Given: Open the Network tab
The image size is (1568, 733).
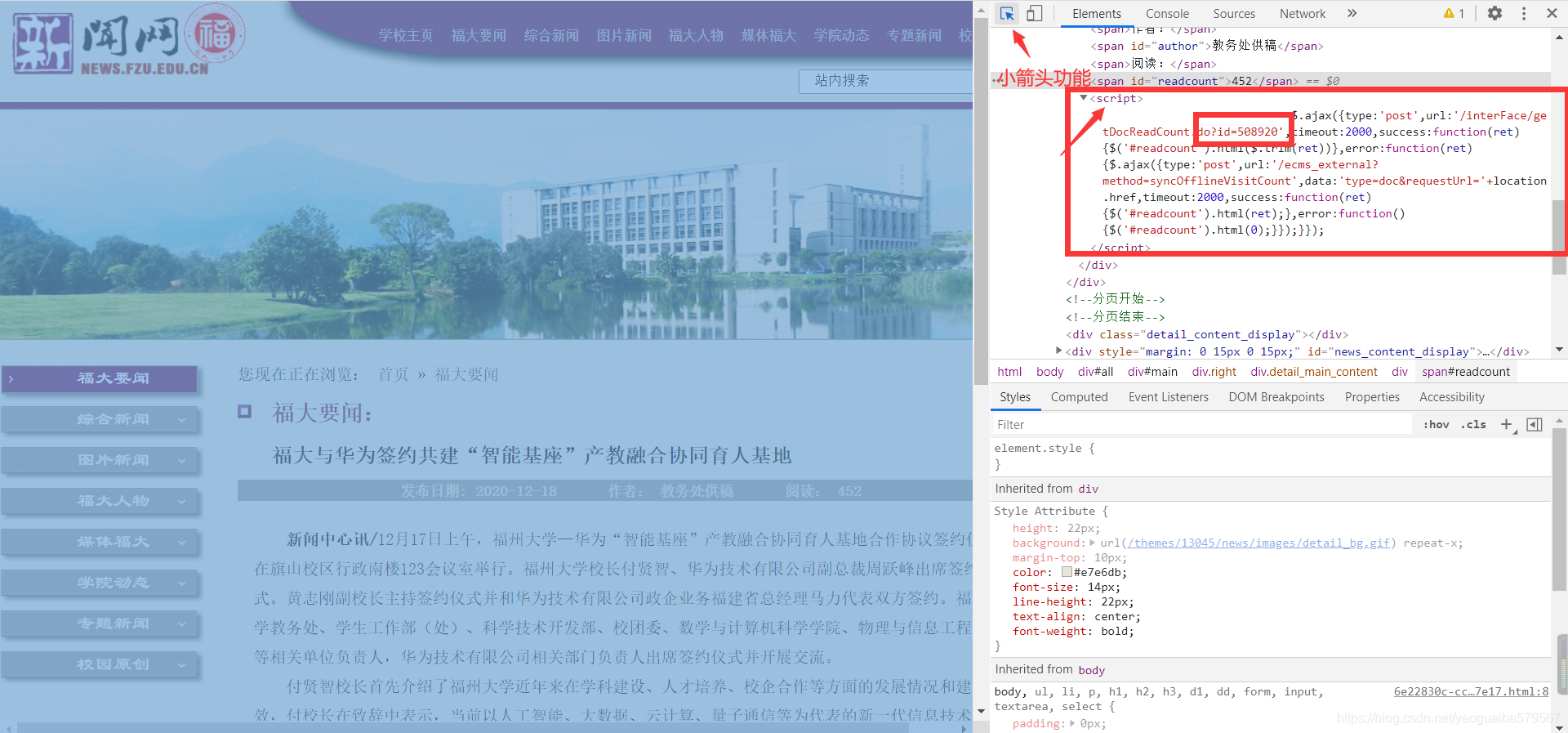Looking at the screenshot, I should (1303, 13).
